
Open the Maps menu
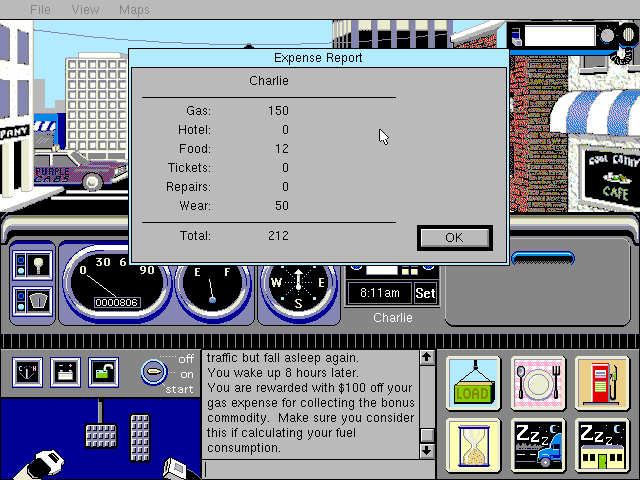point(134,9)
